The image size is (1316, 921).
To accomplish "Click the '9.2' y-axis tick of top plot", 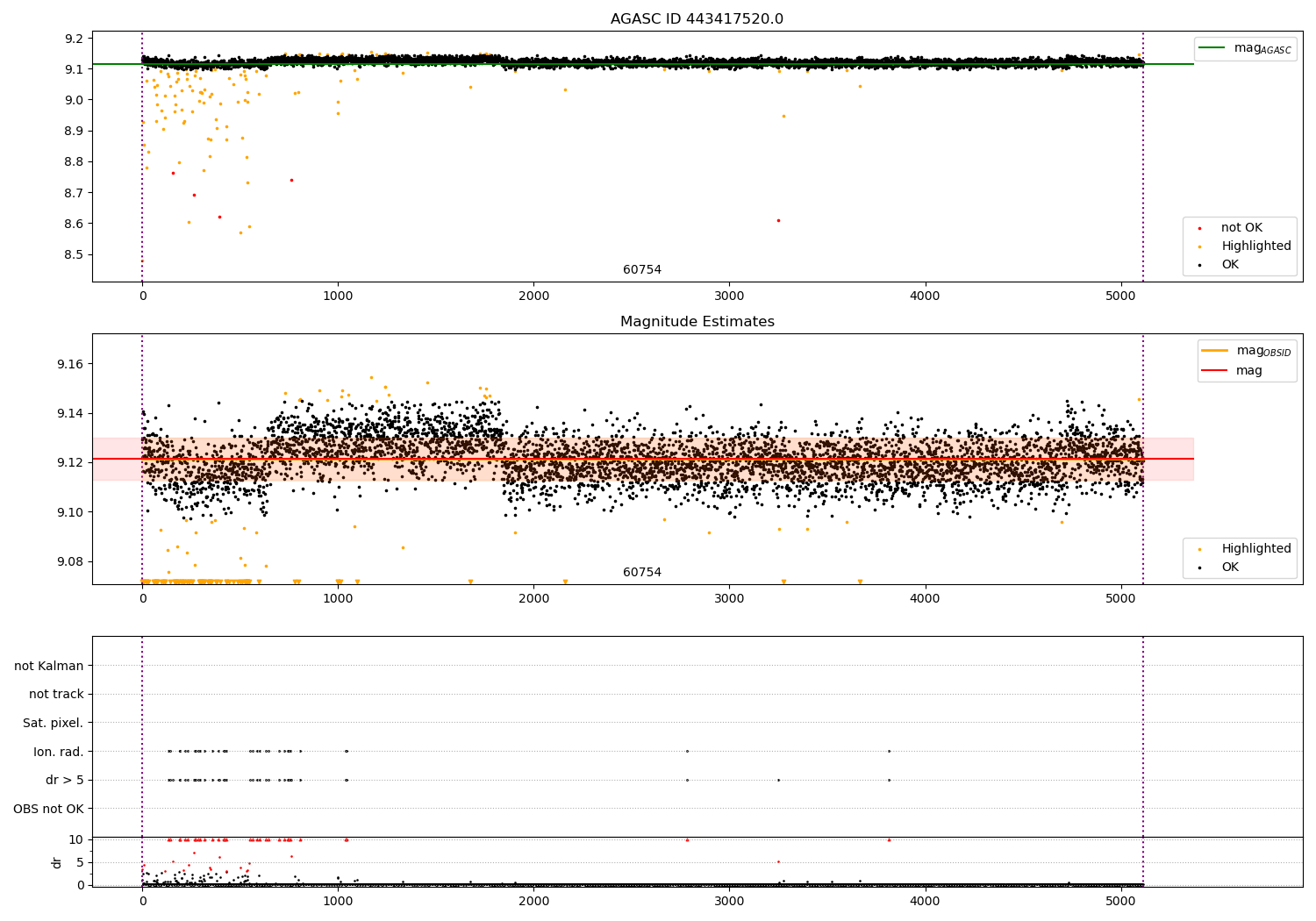I will (74, 39).
